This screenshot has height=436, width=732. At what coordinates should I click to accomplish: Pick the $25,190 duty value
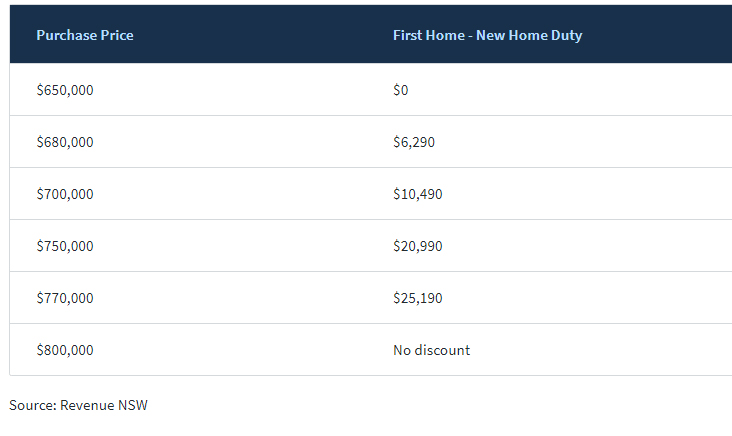click(418, 298)
